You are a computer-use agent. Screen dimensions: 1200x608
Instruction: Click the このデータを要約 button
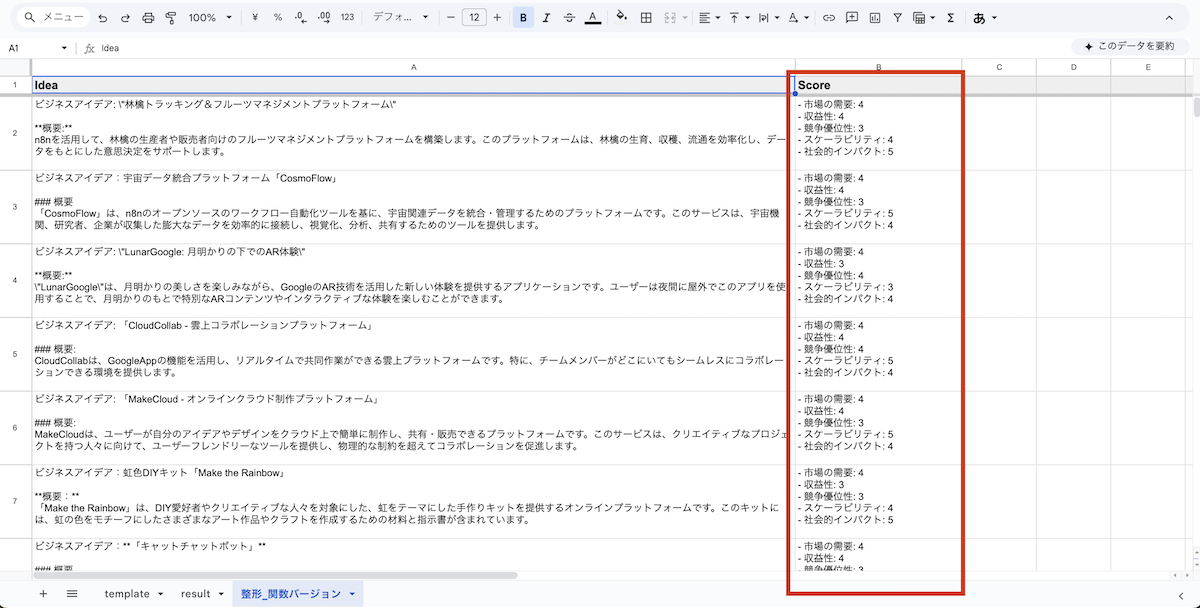coord(1128,46)
